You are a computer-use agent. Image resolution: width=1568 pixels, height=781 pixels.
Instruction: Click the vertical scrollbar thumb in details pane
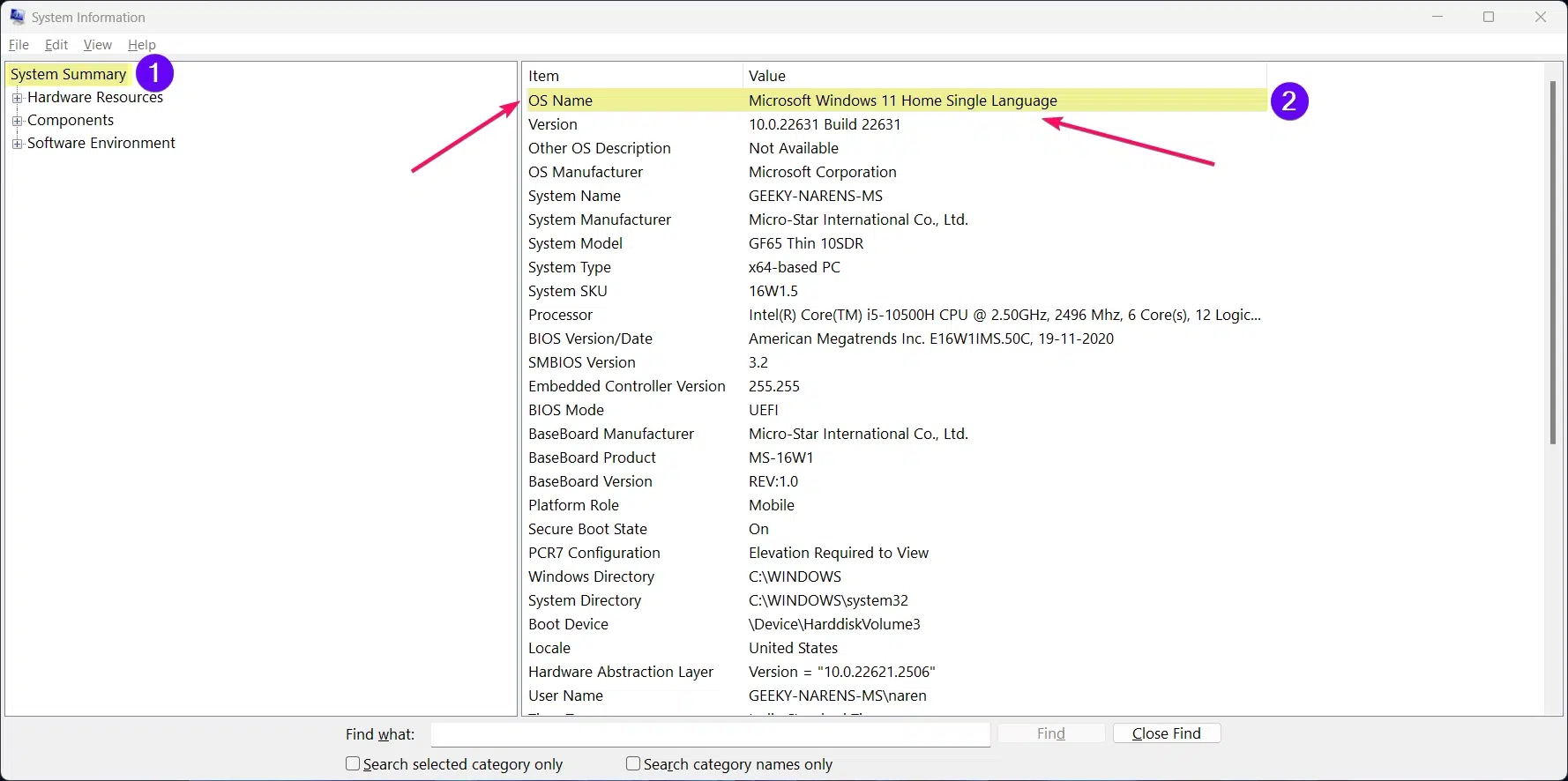click(1553, 263)
